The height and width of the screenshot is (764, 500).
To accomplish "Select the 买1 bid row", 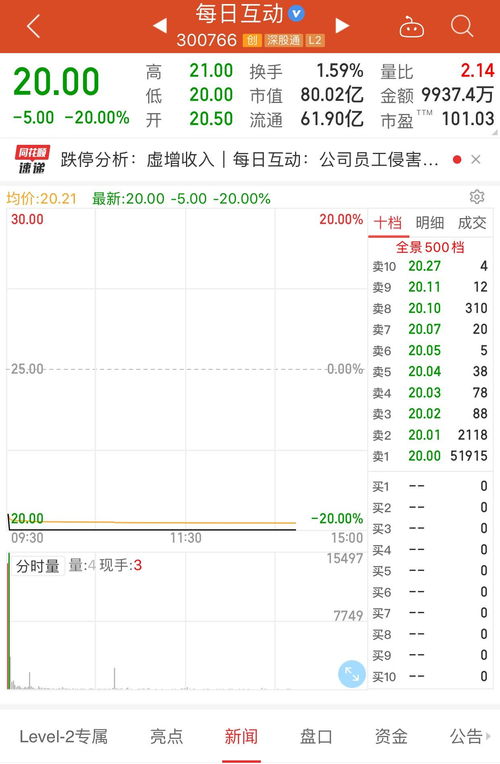I will point(429,486).
